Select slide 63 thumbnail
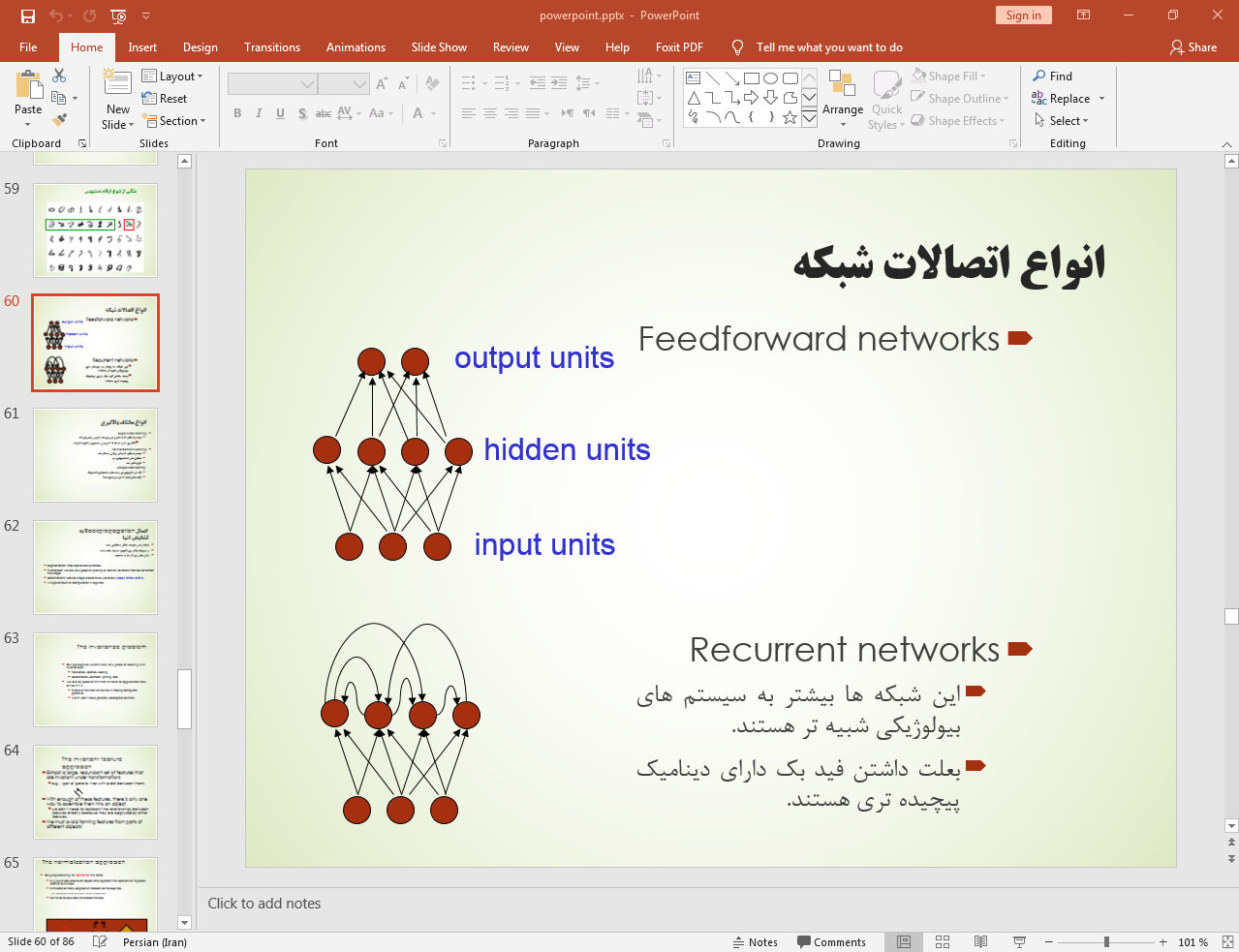Screen dimensions: 1239x952 (95, 680)
